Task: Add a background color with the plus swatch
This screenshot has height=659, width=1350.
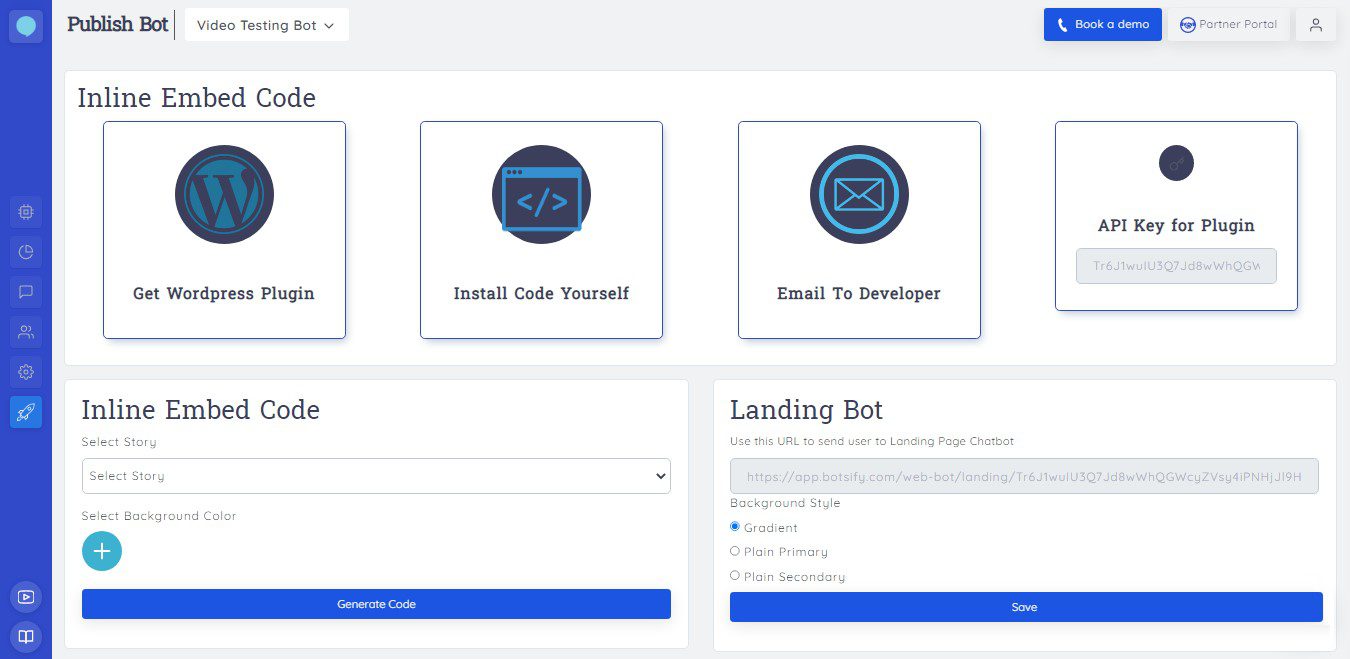Action: 101,550
